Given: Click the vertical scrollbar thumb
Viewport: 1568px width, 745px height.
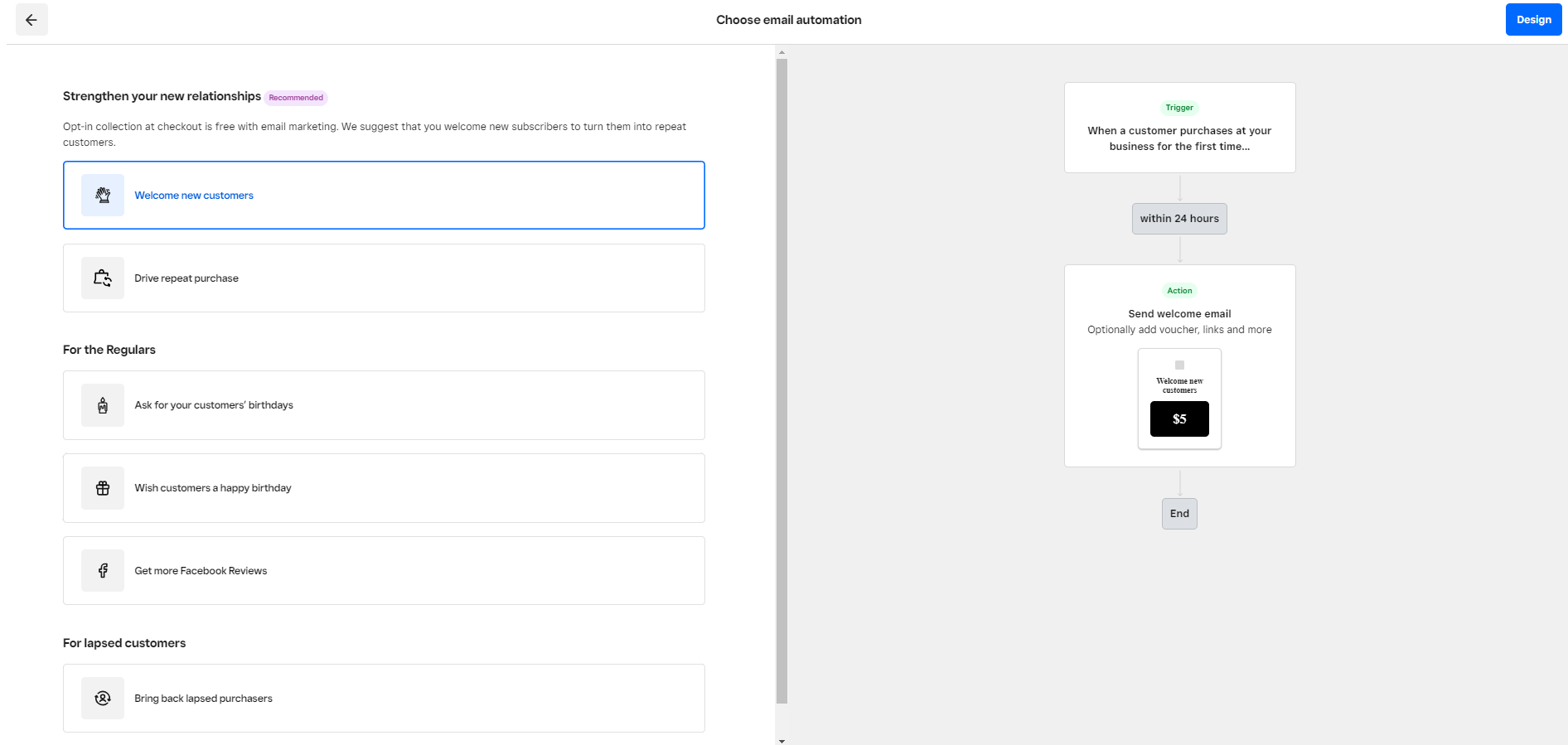Looking at the screenshot, I should coord(782,381).
